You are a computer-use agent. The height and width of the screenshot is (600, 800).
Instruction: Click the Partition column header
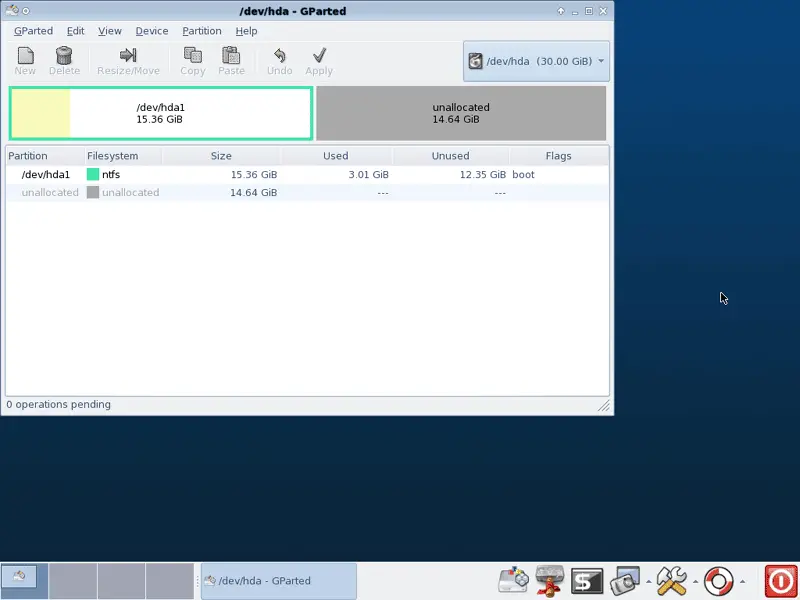[x=45, y=156]
